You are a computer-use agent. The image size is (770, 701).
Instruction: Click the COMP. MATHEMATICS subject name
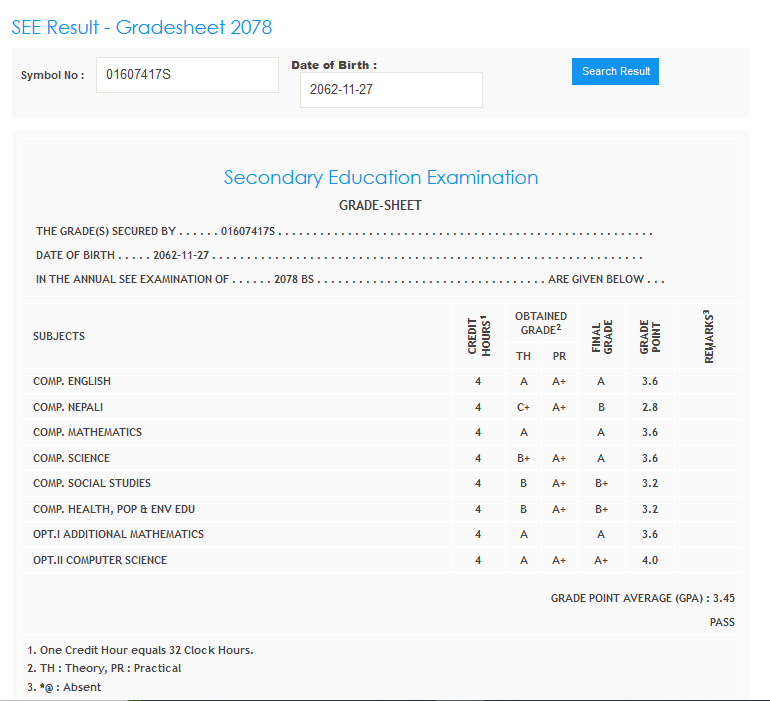[x=87, y=433]
